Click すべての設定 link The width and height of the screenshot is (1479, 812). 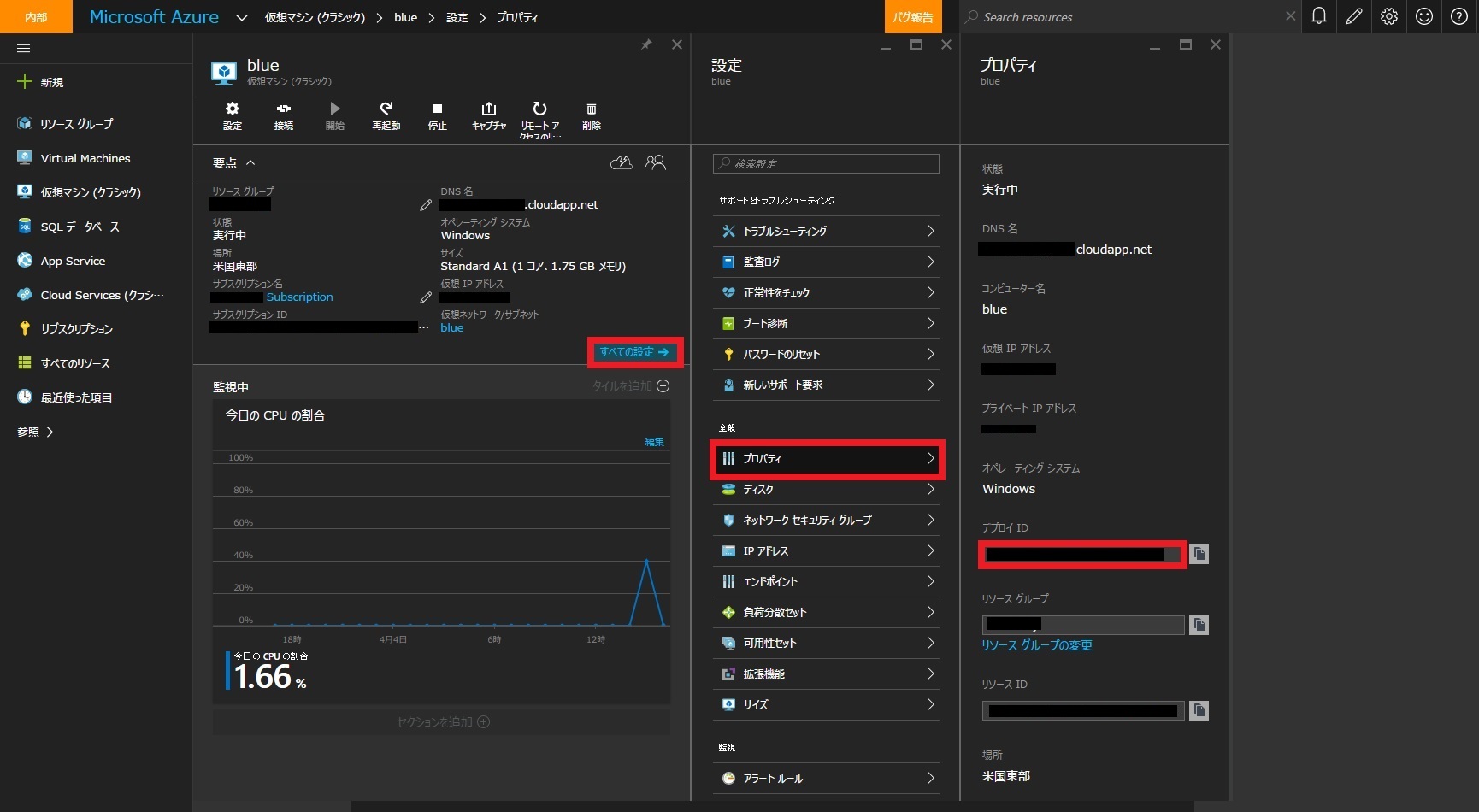pyautogui.click(x=634, y=352)
